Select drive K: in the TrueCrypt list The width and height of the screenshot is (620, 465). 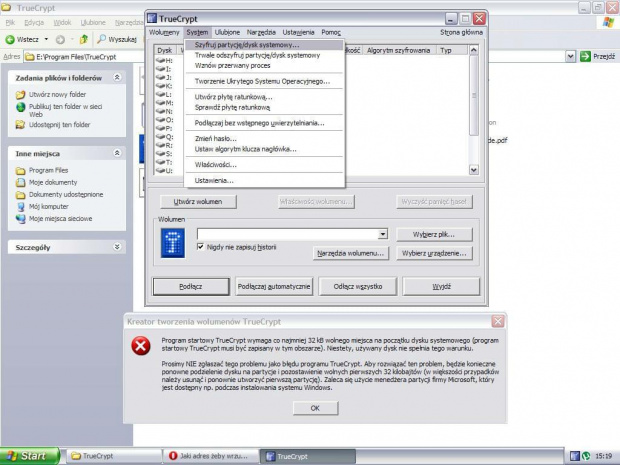coord(164,86)
